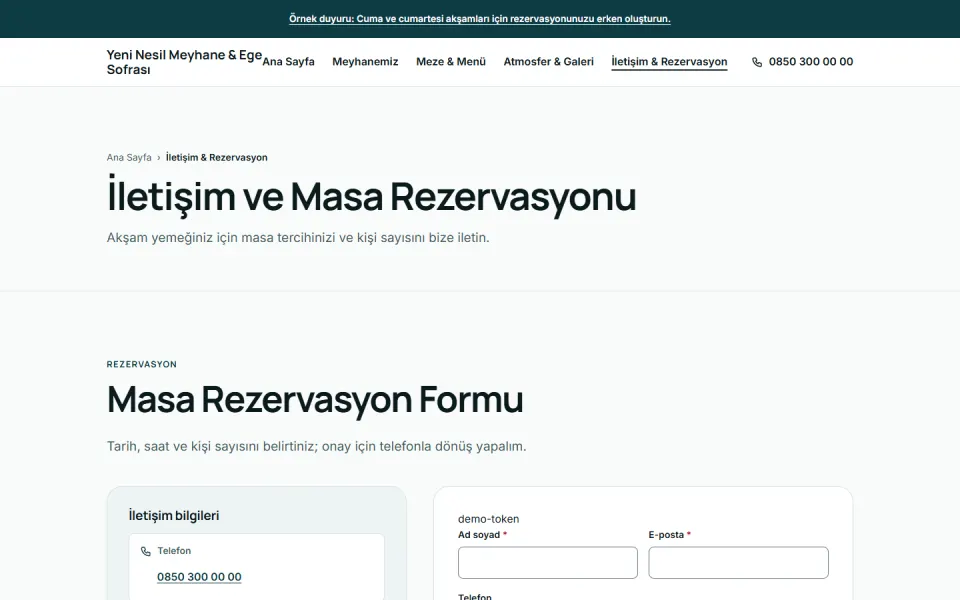Focus the E-posta input field

(x=738, y=563)
